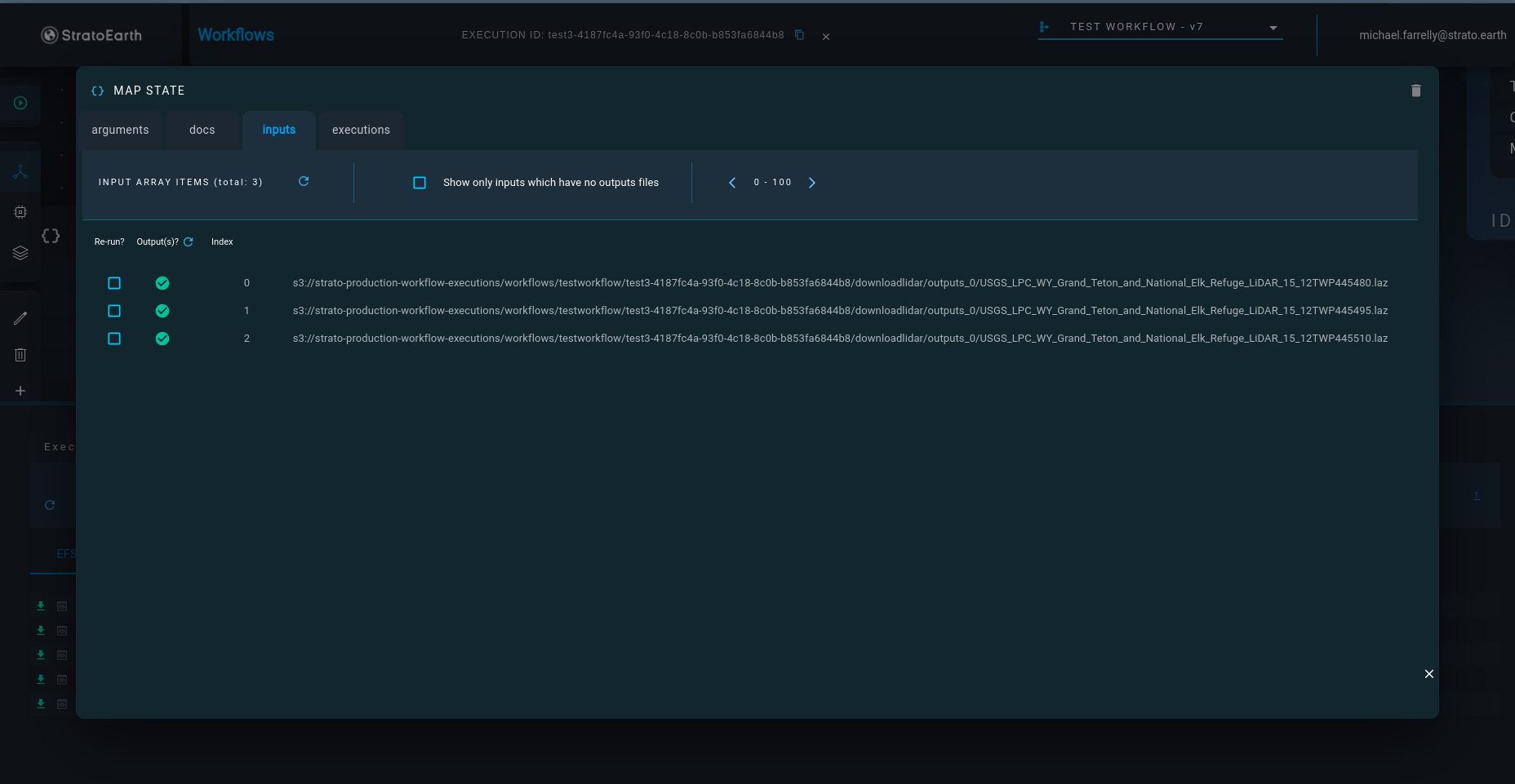The width and height of the screenshot is (1515, 784).
Task: Select the edit pencil icon in sidebar
Action: click(20, 318)
